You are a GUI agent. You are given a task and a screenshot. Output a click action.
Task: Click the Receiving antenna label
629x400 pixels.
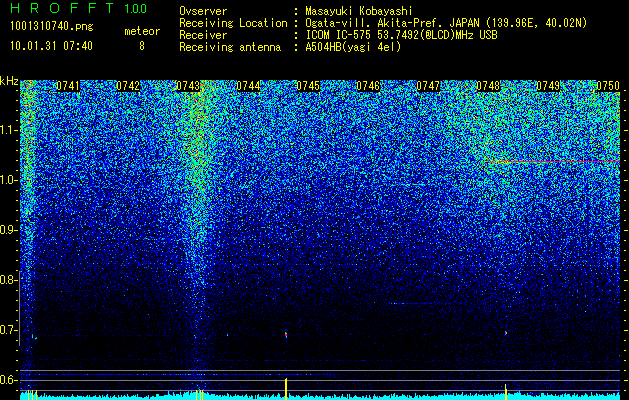(230, 47)
